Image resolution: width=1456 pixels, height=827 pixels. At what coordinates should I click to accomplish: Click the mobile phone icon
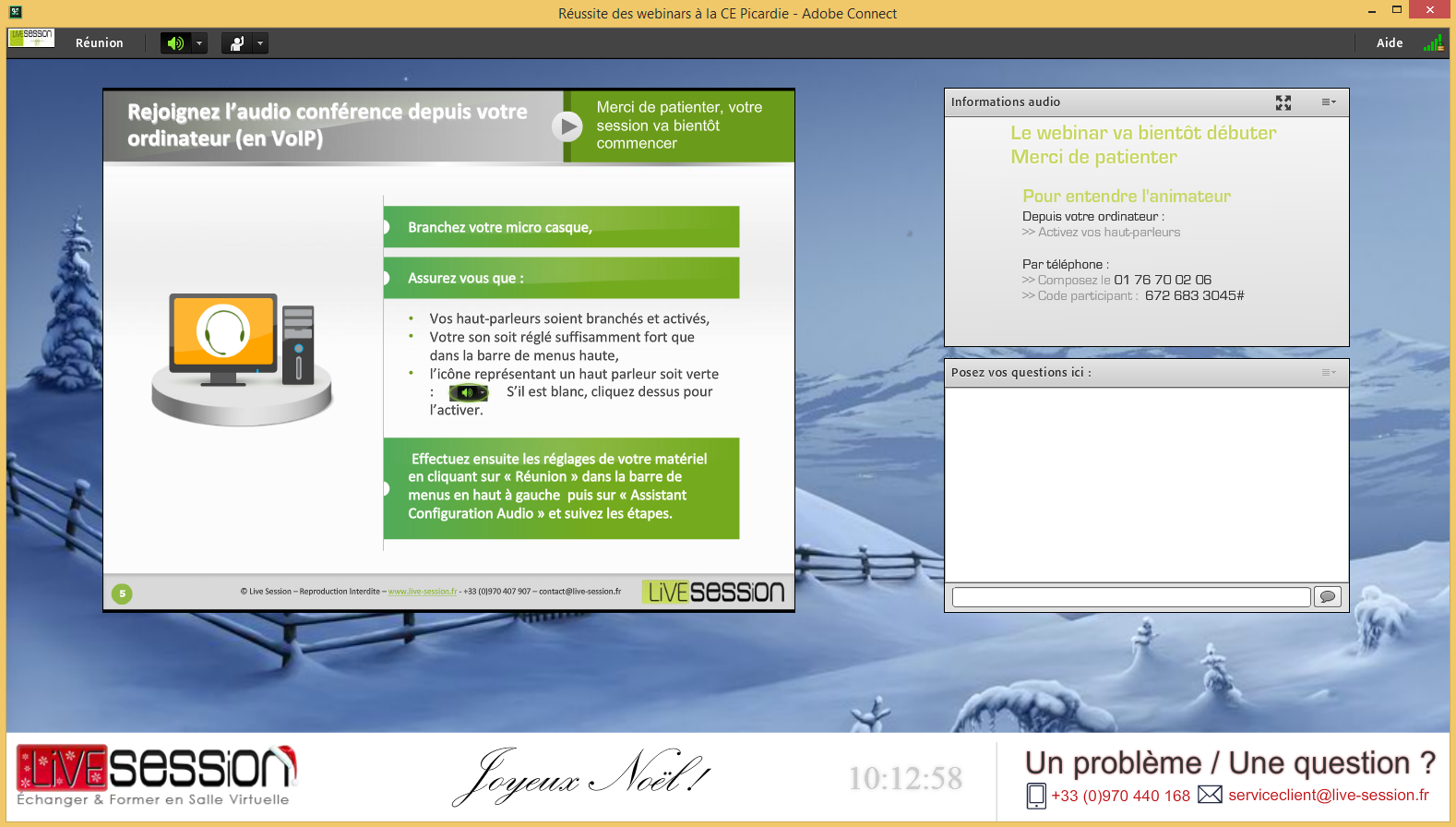1036,796
